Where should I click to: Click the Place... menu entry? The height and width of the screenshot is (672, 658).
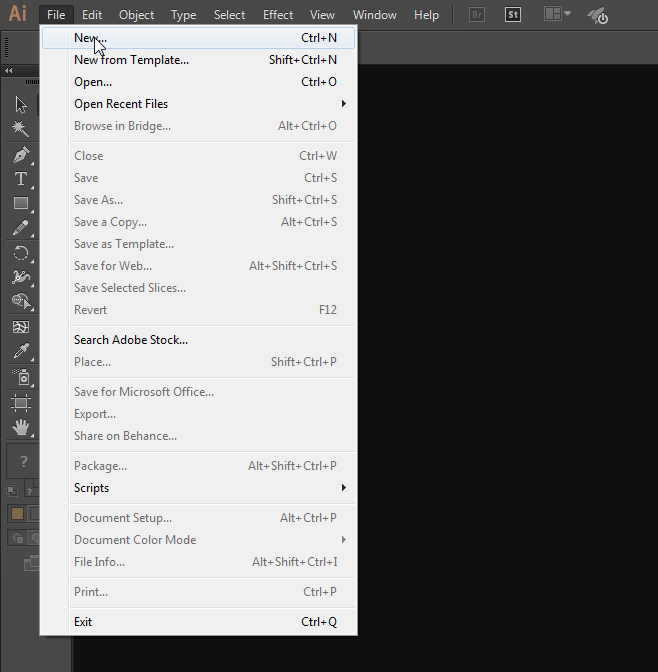(198, 362)
